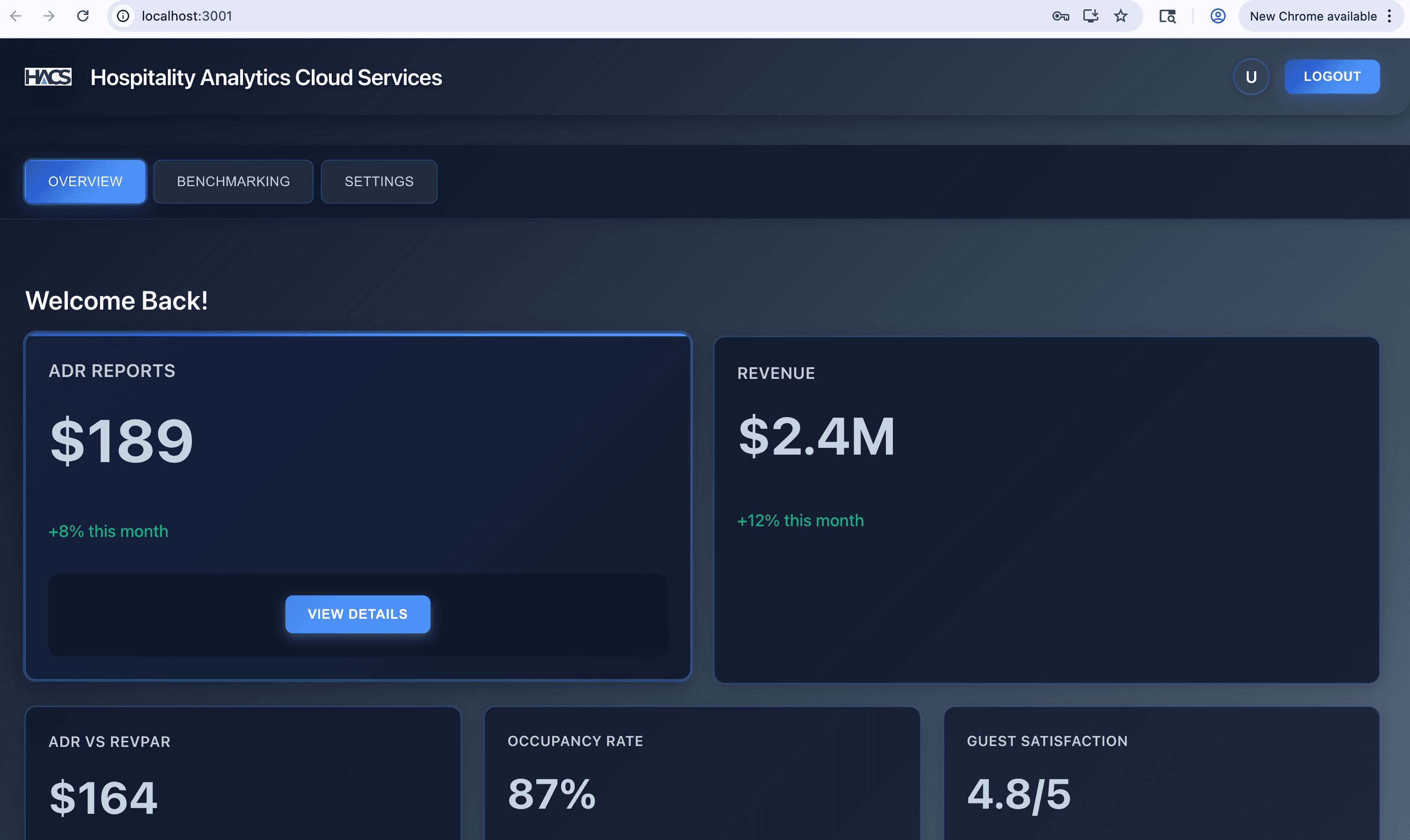Click the install app icon
Screen dimensions: 1410x840
1091,16
